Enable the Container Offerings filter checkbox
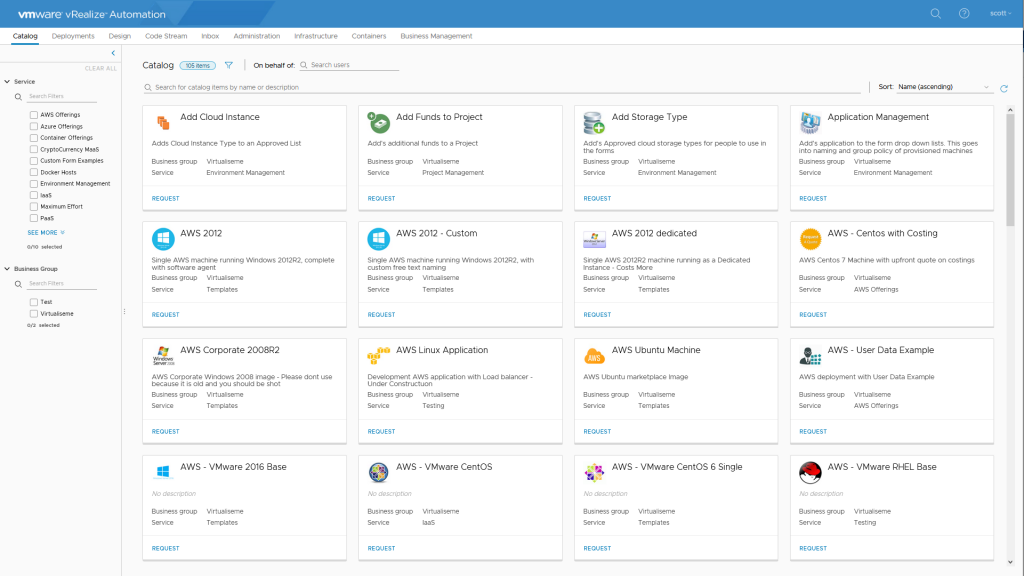This screenshot has height=576, width=1024. [x=33, y=138]
